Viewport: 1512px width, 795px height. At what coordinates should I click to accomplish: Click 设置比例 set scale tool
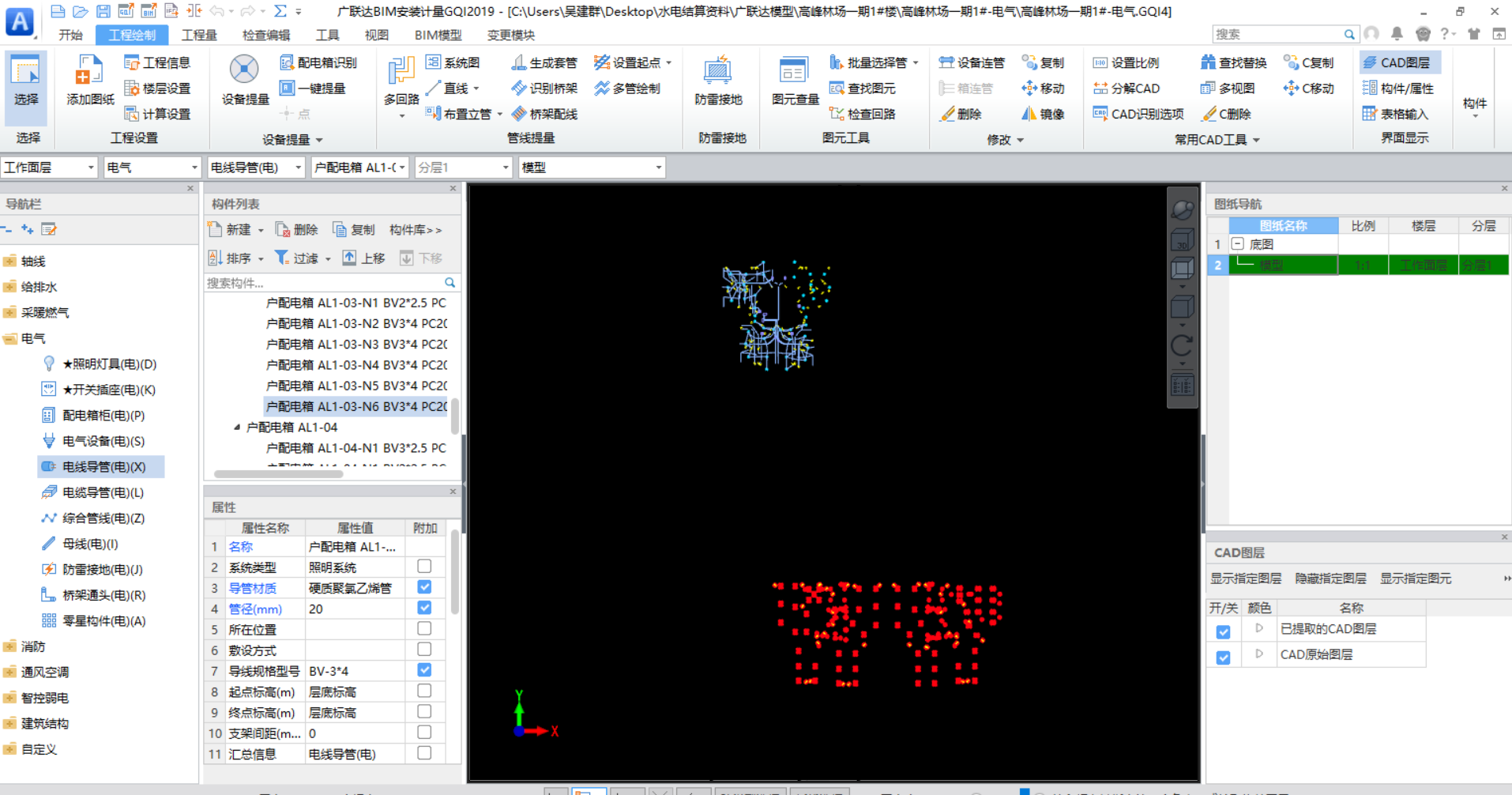[1126, 62]
